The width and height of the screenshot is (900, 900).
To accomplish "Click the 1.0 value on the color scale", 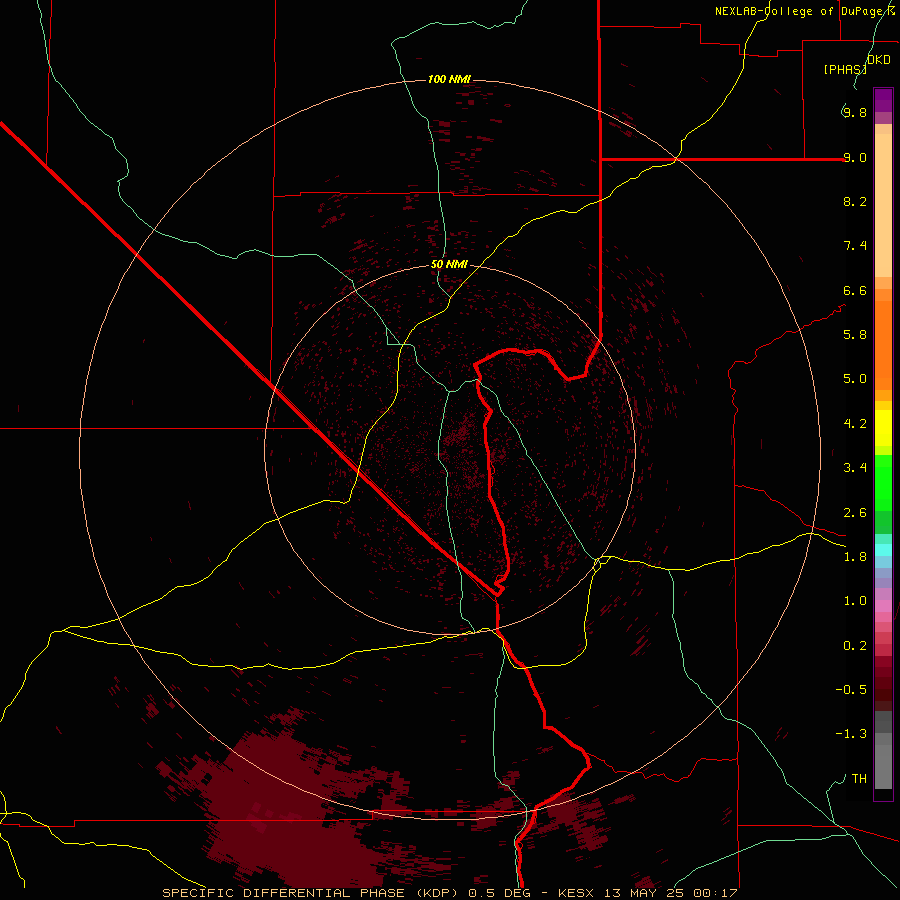I will tap(855, 601).
